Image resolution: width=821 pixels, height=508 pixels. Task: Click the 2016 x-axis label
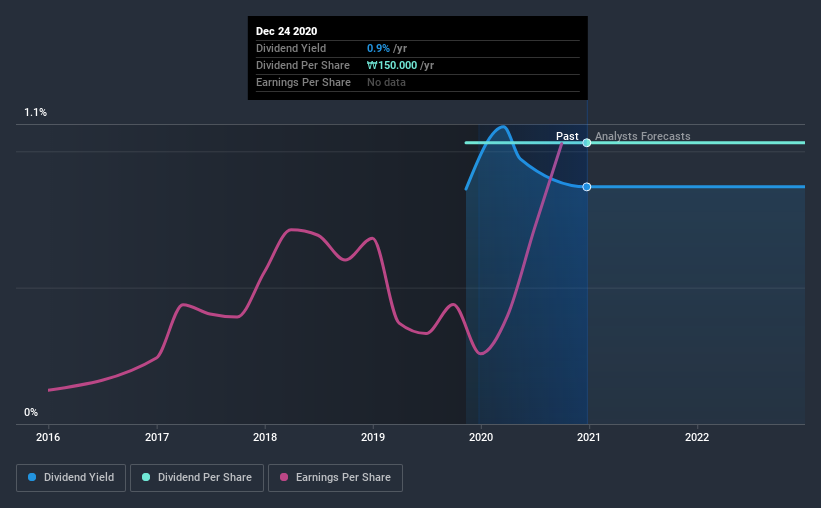(x=48, y=437)
